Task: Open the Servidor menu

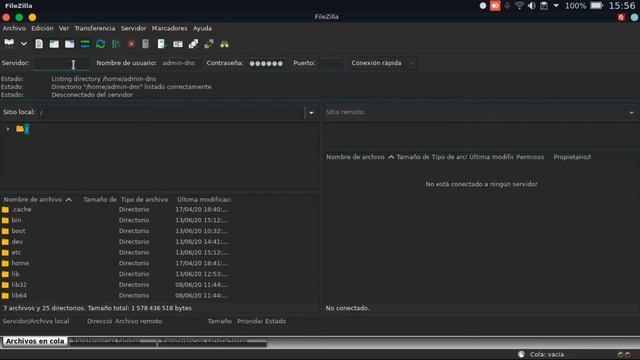Action: (133, 28)
